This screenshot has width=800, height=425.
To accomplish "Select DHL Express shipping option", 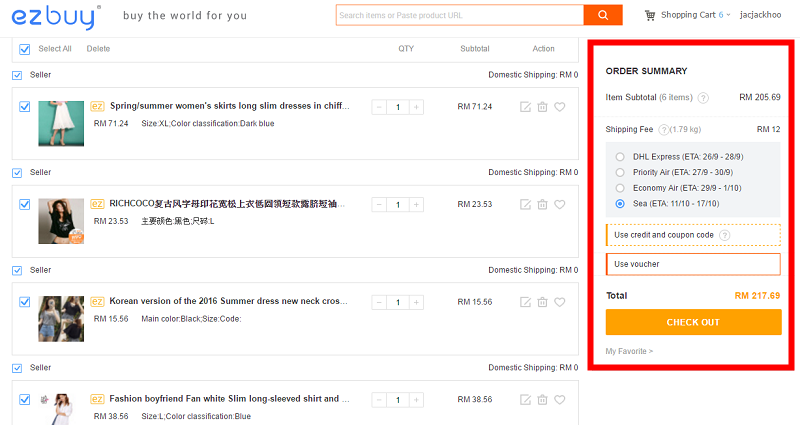I will [x=620, y=157].
